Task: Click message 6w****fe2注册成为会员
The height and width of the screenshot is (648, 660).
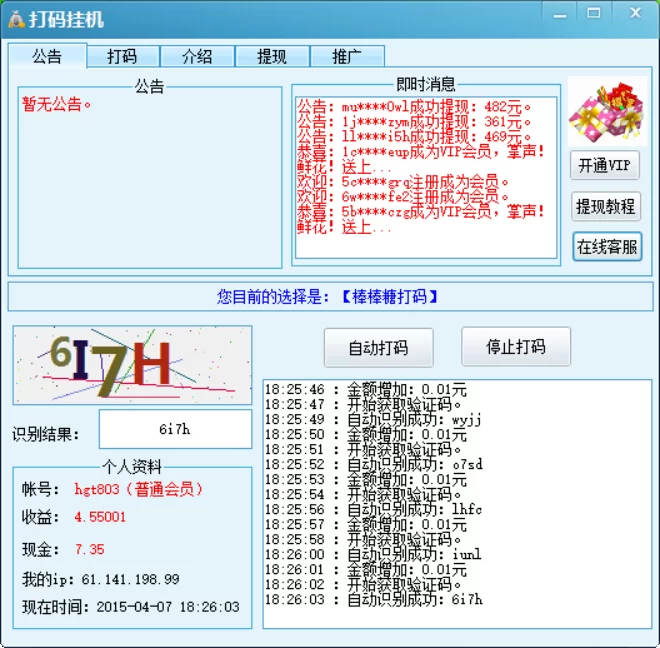Action: pos(403,197)
